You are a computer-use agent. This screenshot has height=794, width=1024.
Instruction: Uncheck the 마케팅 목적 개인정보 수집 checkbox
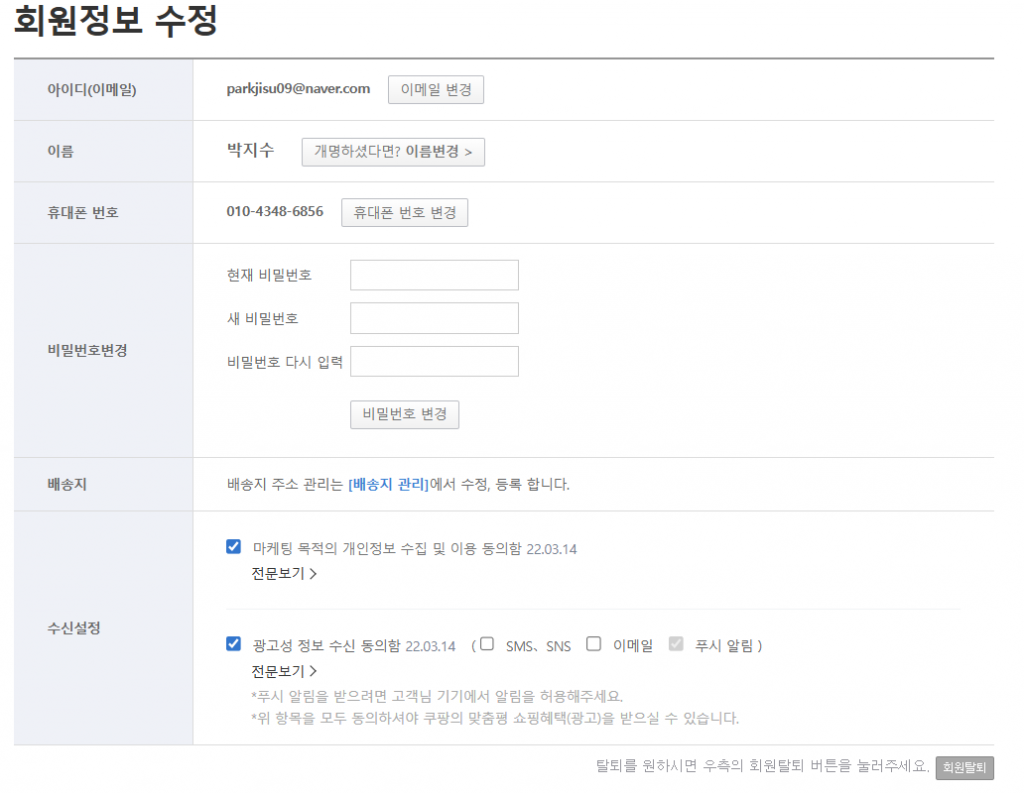click(x=234, y=547)
